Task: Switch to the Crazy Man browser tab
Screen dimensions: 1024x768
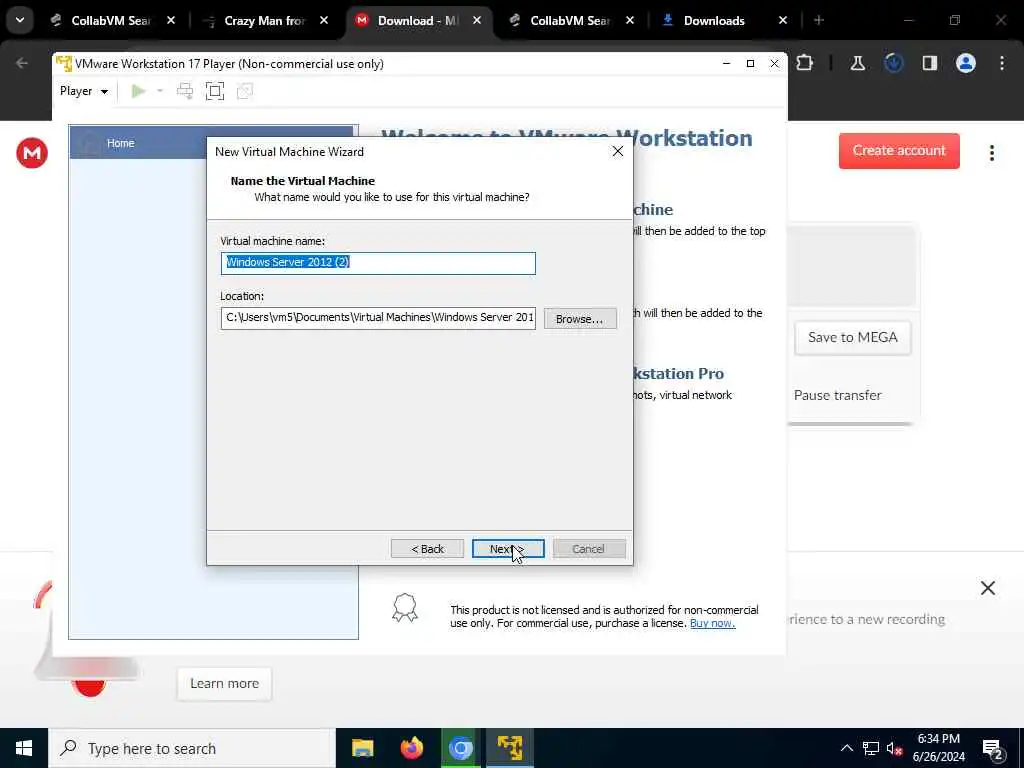Action: click(264, 20)
